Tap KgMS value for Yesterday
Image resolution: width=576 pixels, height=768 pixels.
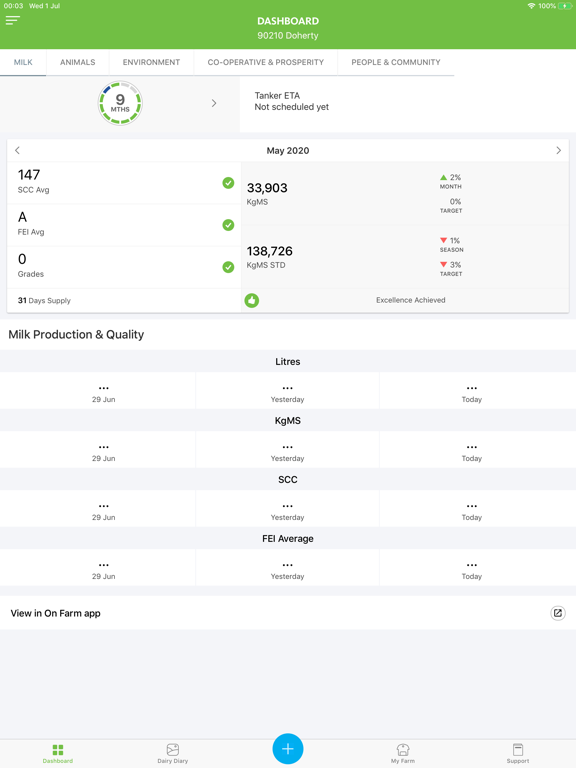click(288, 452)
